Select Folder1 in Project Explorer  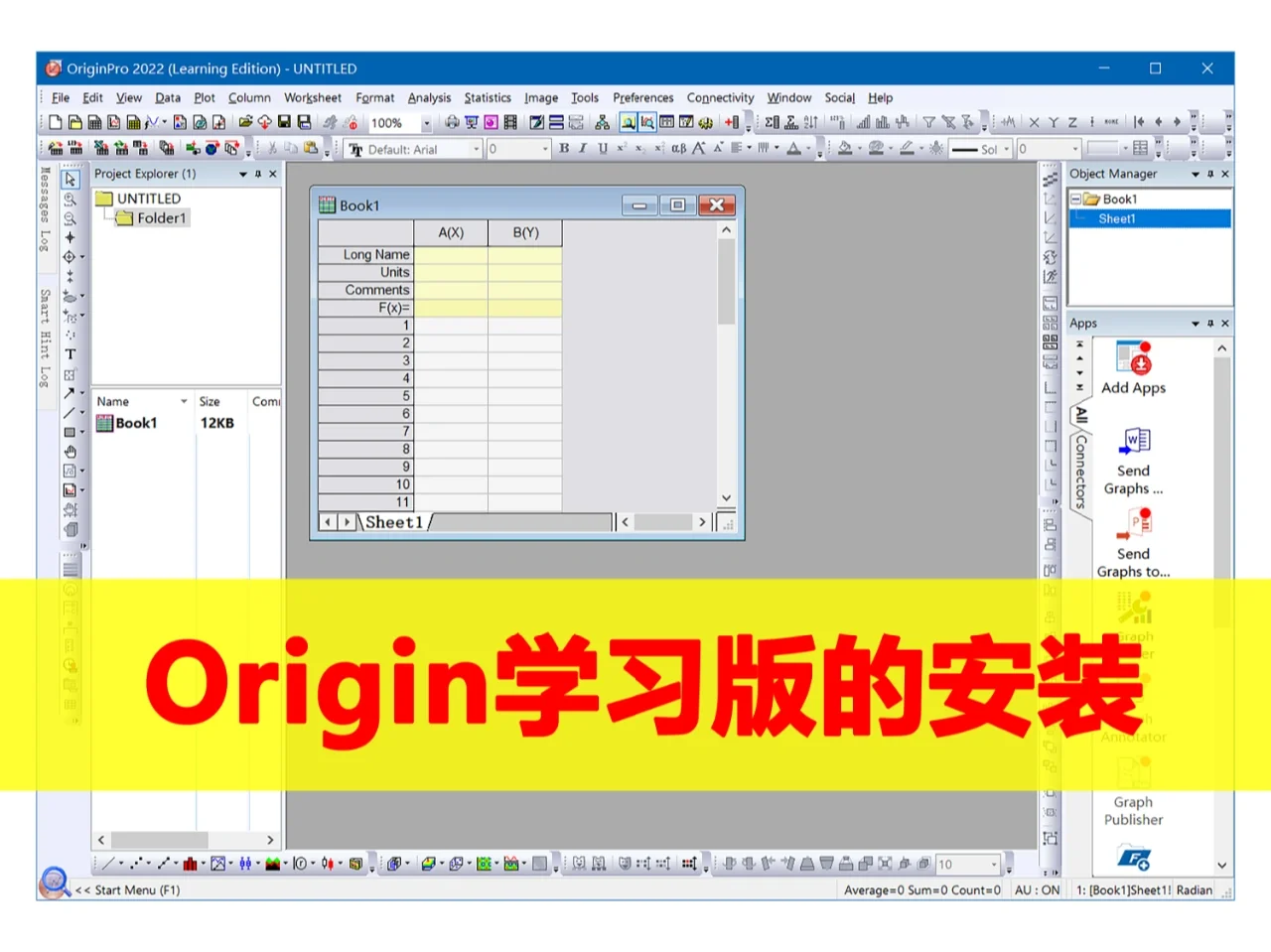tap(152, 218)
